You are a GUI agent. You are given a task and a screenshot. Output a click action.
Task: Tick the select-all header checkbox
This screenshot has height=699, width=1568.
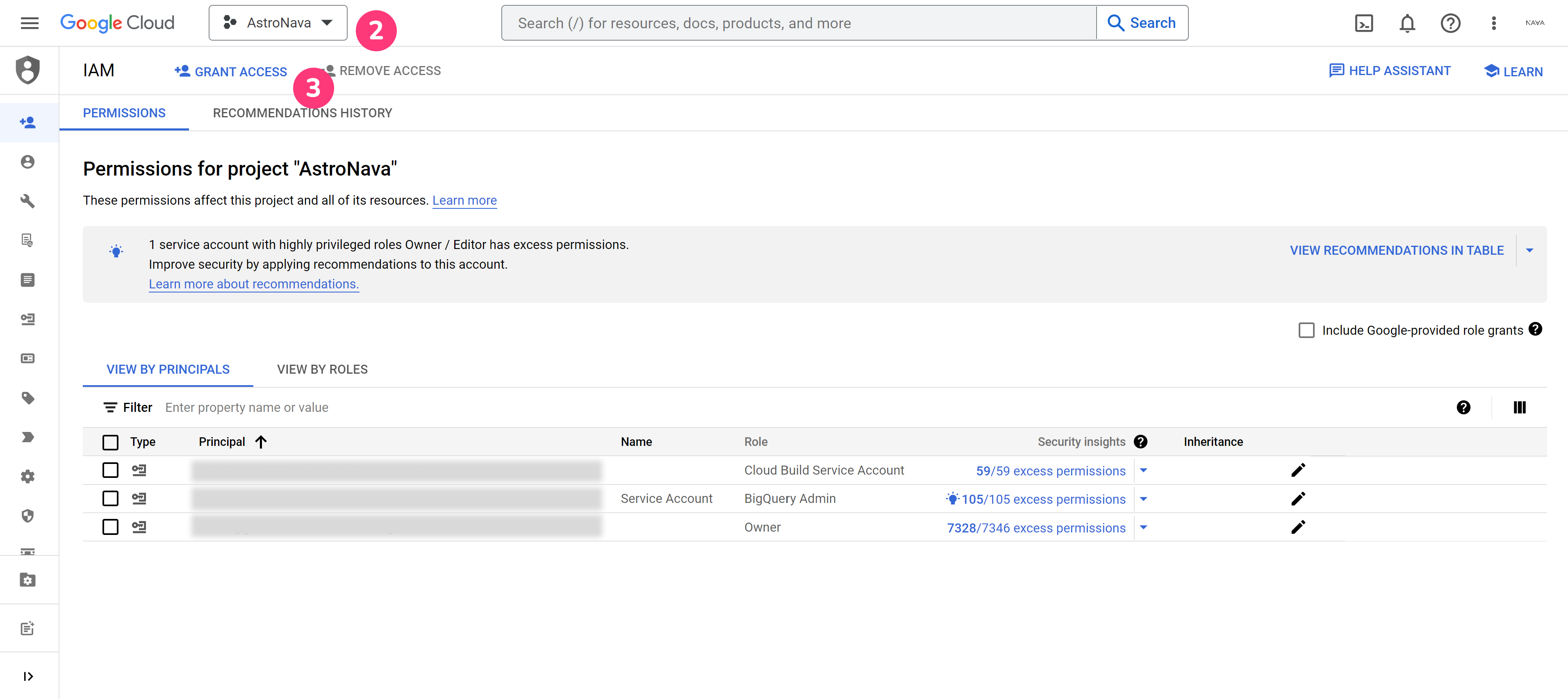(x=110, y=442)
